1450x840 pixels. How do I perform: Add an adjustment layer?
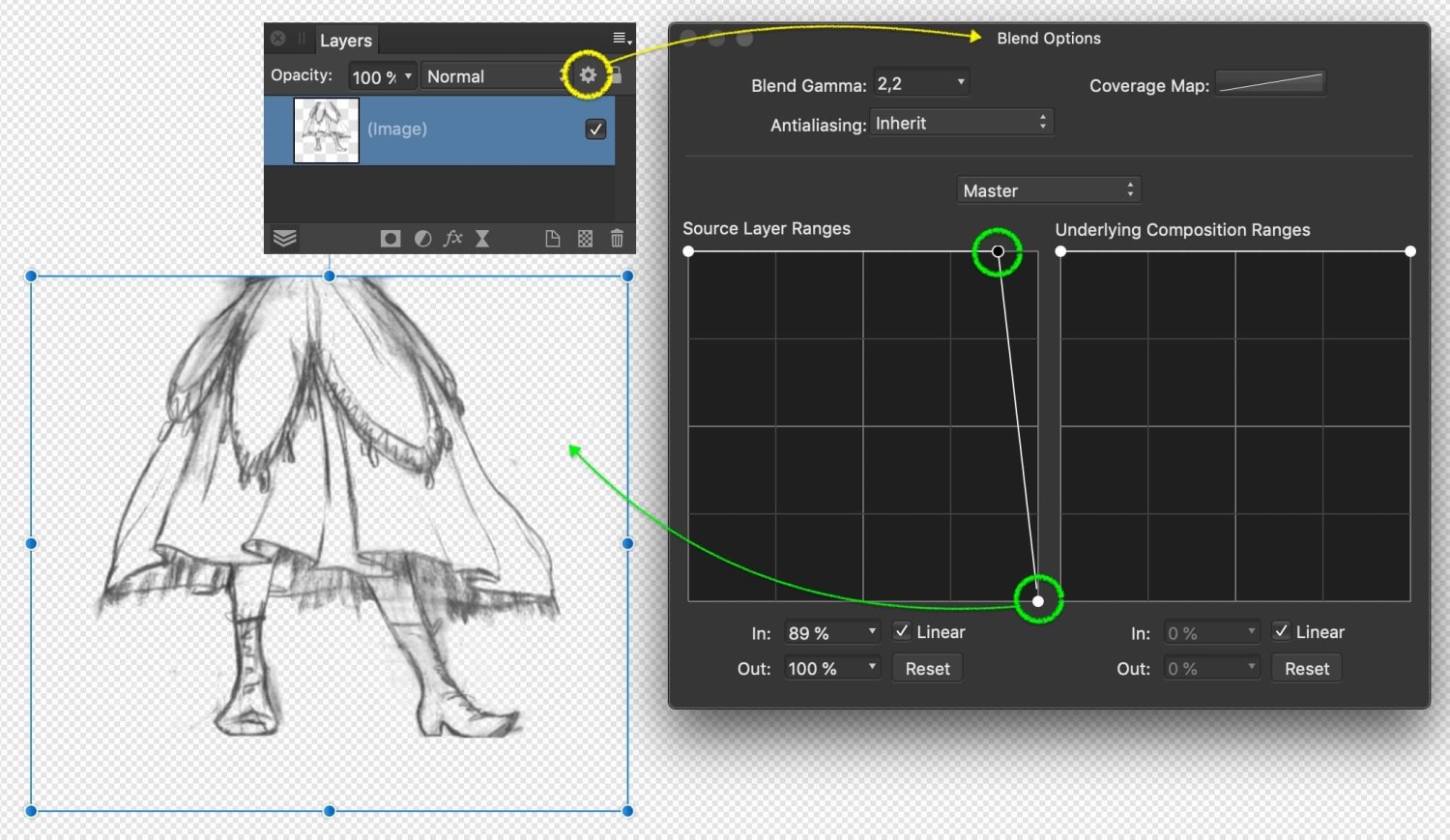tap(422, 239)
